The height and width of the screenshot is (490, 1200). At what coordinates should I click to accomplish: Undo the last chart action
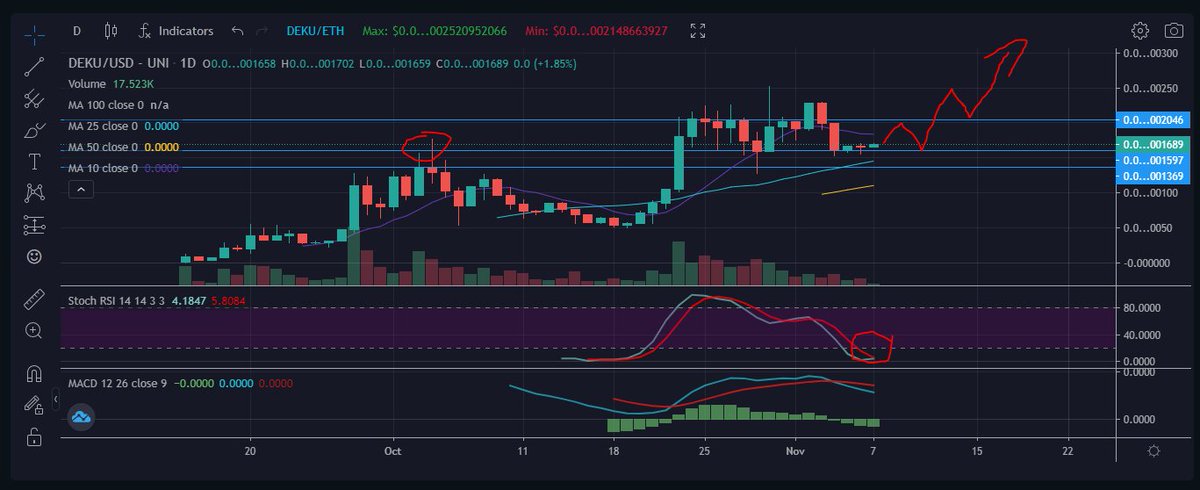tap(236, 31)
